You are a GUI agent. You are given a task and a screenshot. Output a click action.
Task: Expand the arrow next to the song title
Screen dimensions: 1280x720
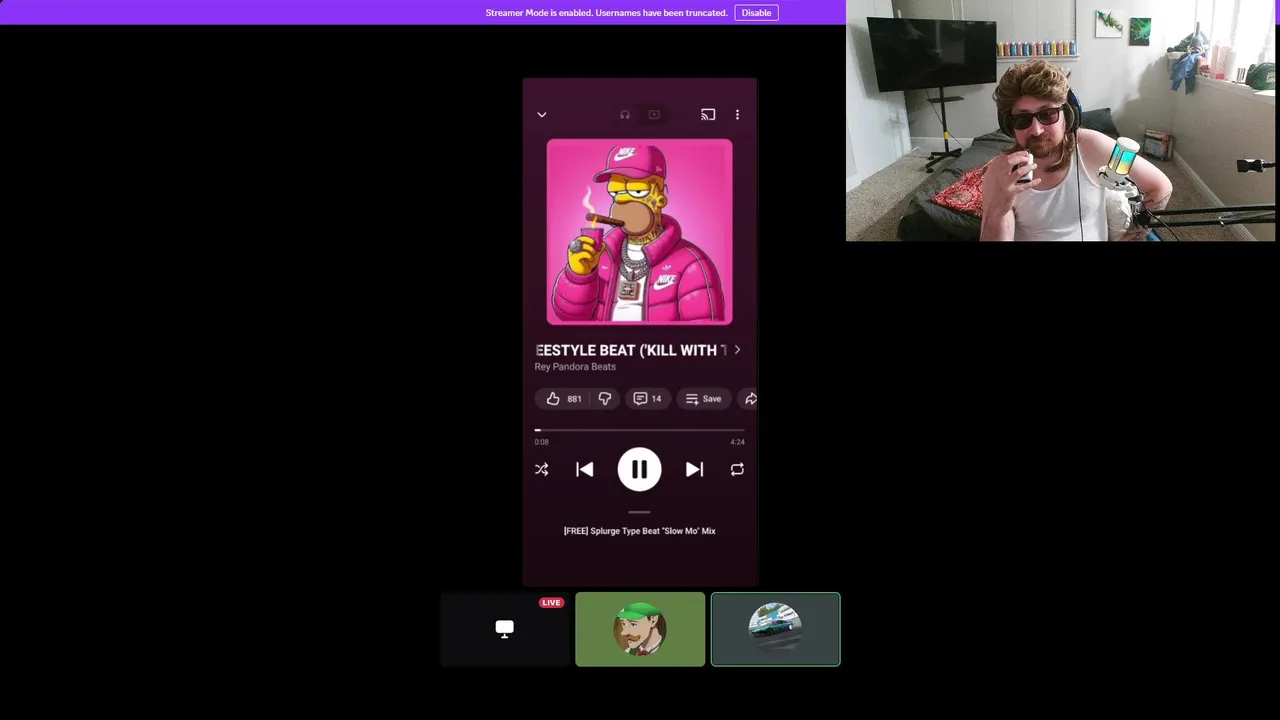[737, 350]
